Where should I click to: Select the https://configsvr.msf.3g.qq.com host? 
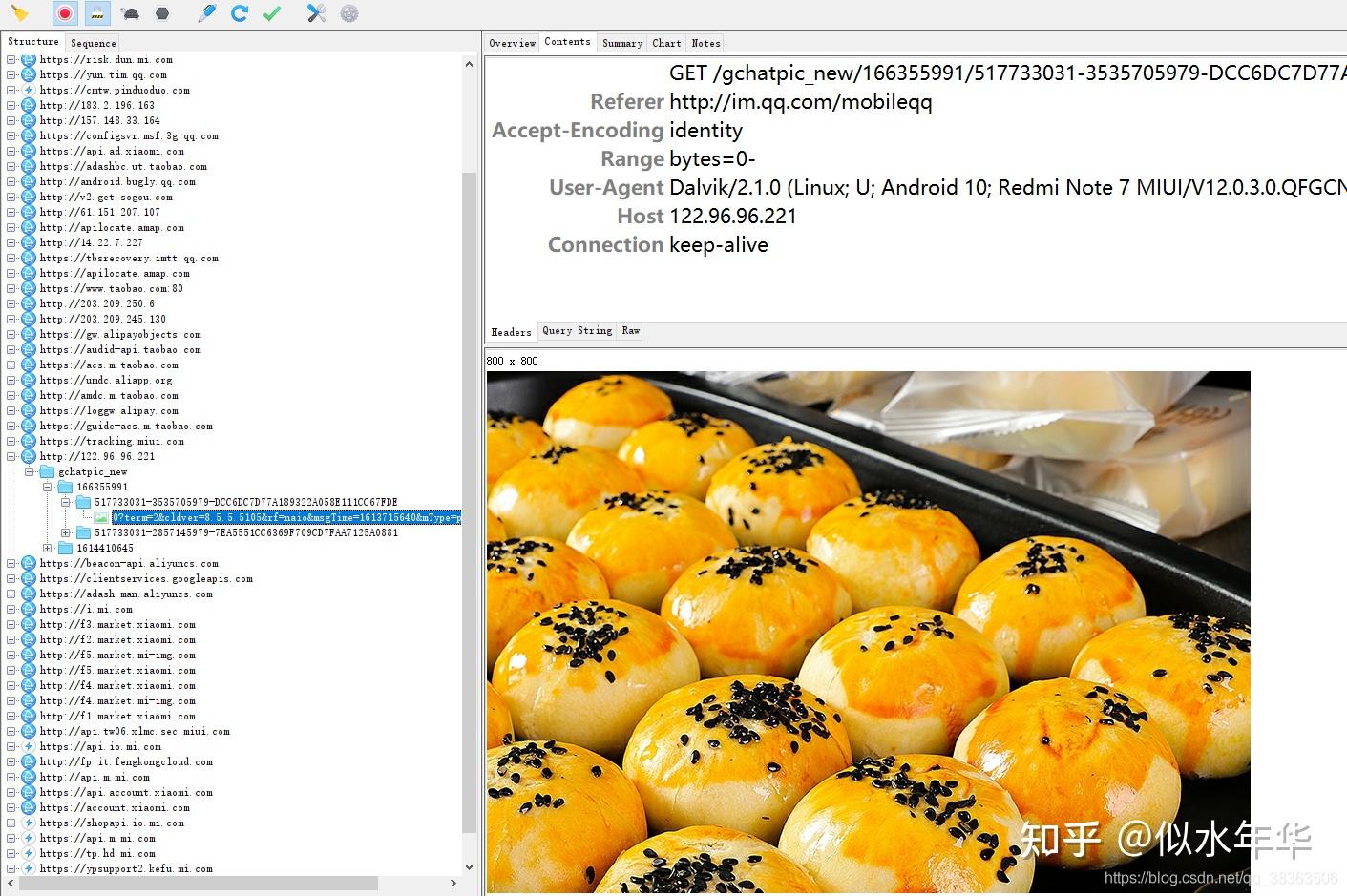pyautogui.click(x=129, y=135)
